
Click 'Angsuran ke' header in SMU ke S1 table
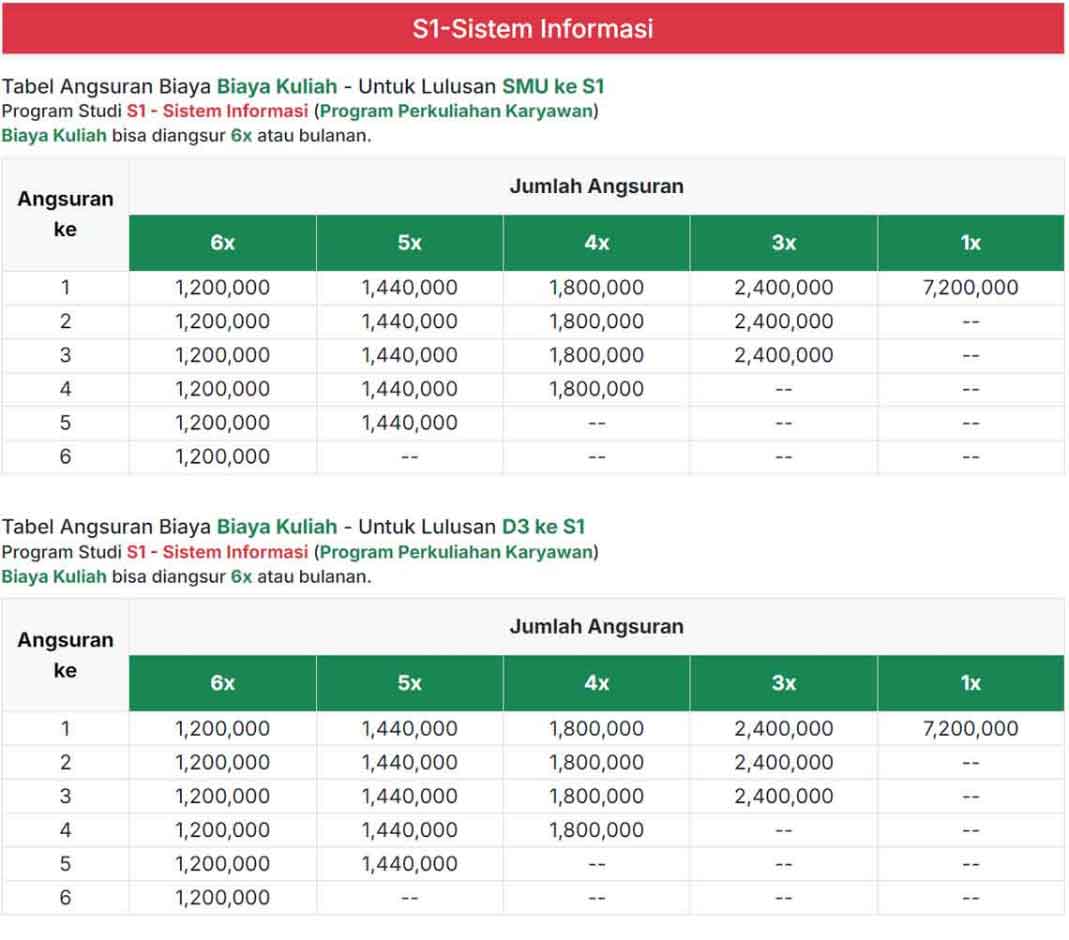pyautogui.click(x=65, y=214)
